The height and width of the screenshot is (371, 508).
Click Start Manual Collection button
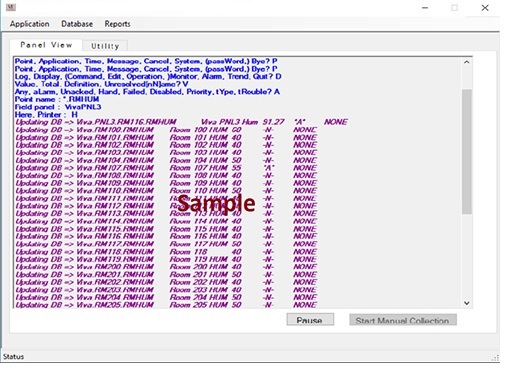(x=402, y=320)
